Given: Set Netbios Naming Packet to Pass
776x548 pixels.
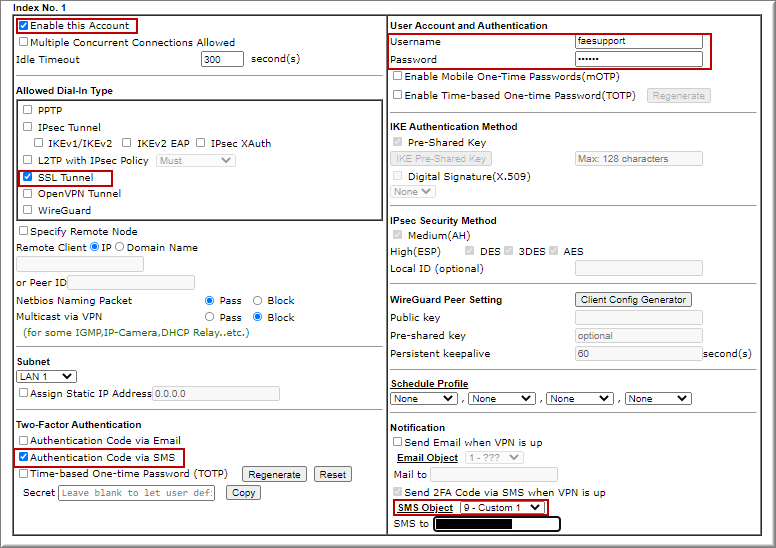Looking at the screenshot, I should pos(209,300).
